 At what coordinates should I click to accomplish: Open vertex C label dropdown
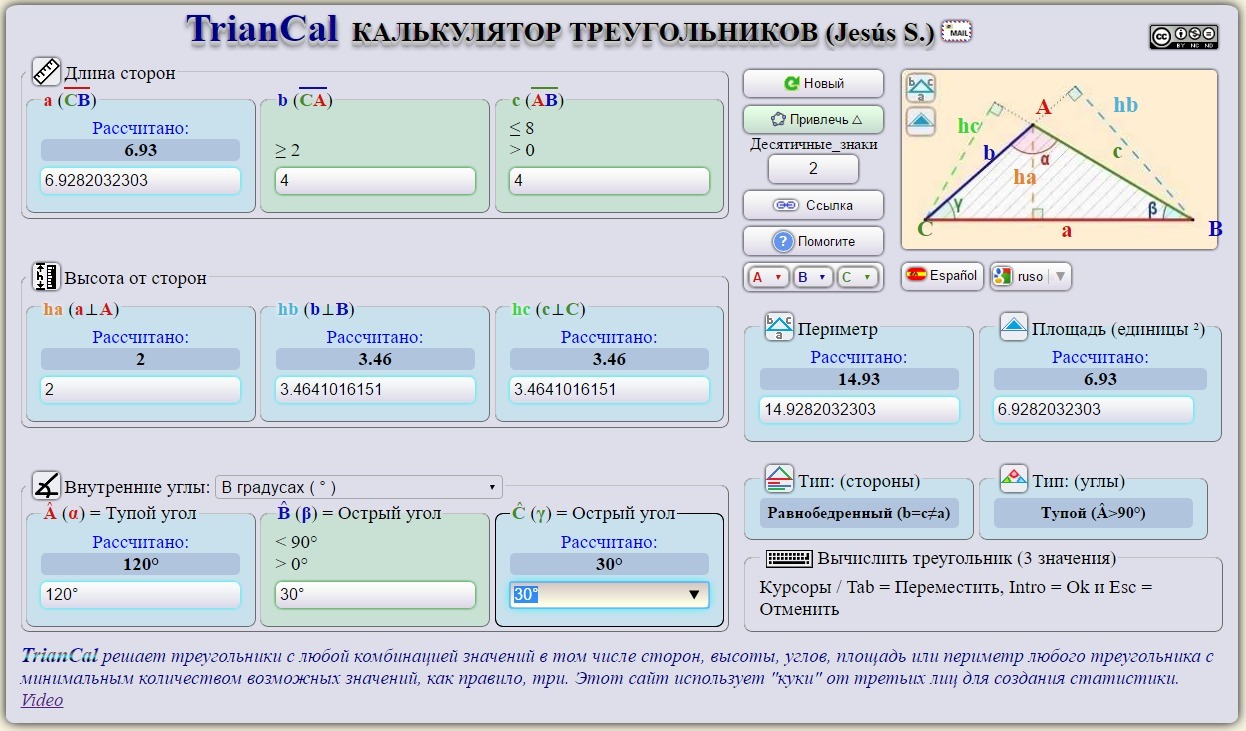(857, 277)
